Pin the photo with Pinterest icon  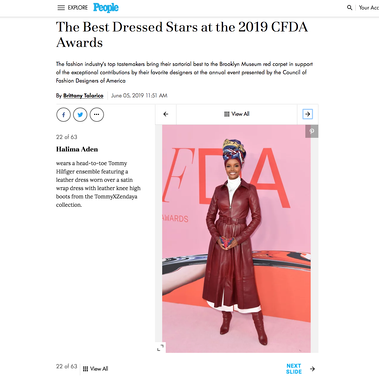coord(312,131)
